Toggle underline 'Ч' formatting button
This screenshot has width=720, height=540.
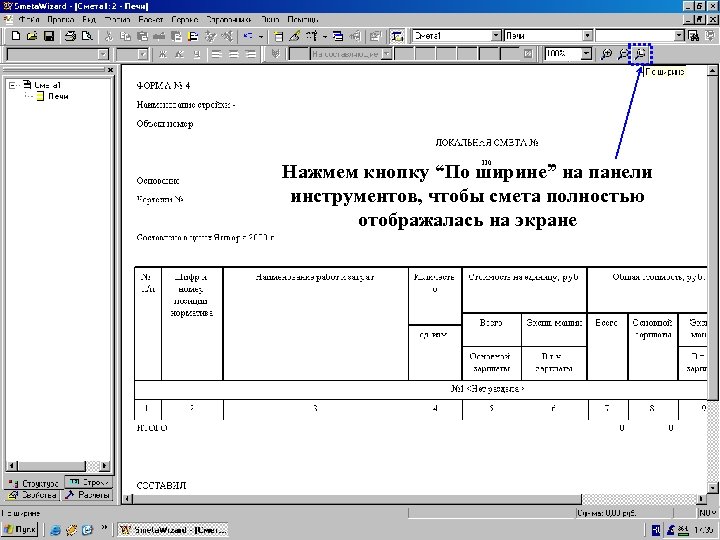[x=197, y=54]
